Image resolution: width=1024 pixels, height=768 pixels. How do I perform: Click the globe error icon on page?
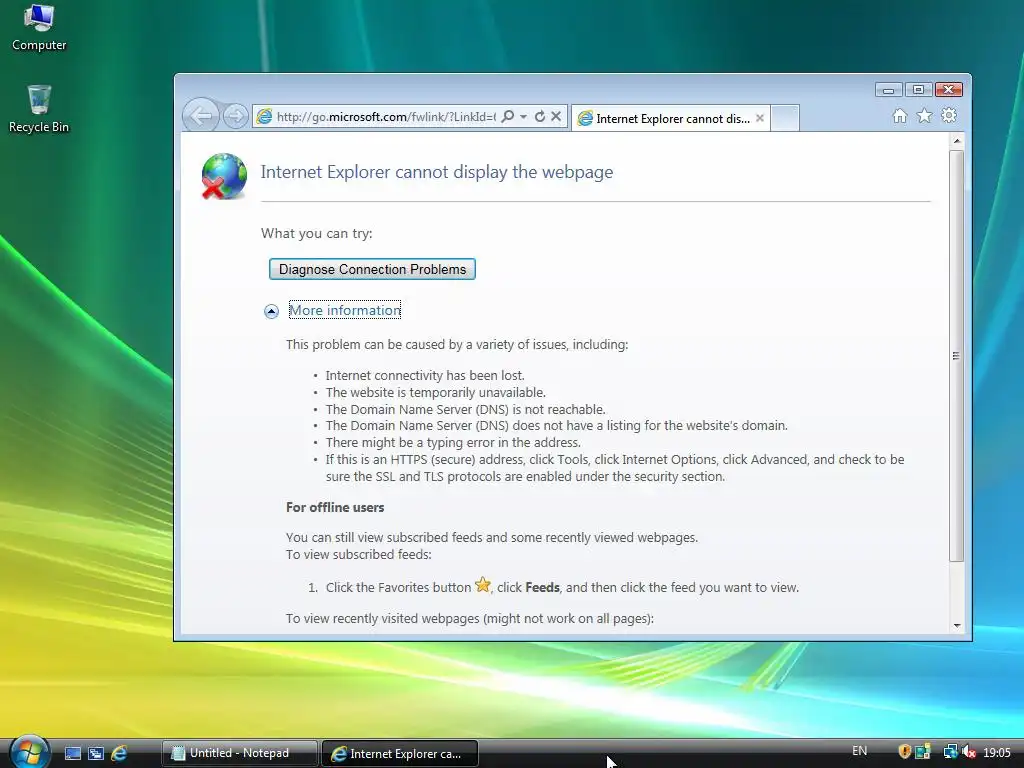click(x=224, y=176)
